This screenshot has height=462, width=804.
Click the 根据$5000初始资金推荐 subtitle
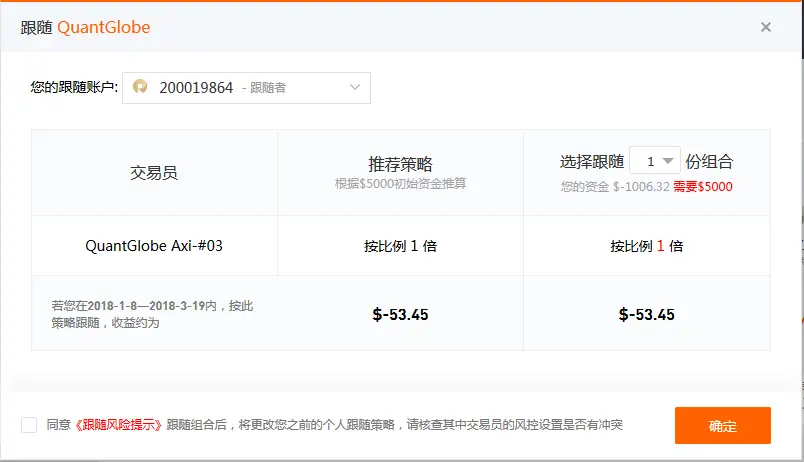click(400, 184)
